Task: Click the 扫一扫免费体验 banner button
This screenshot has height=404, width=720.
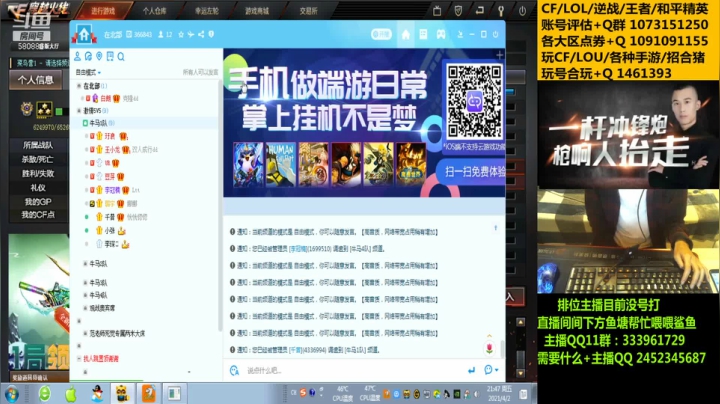Action: (x=471, y=172)
